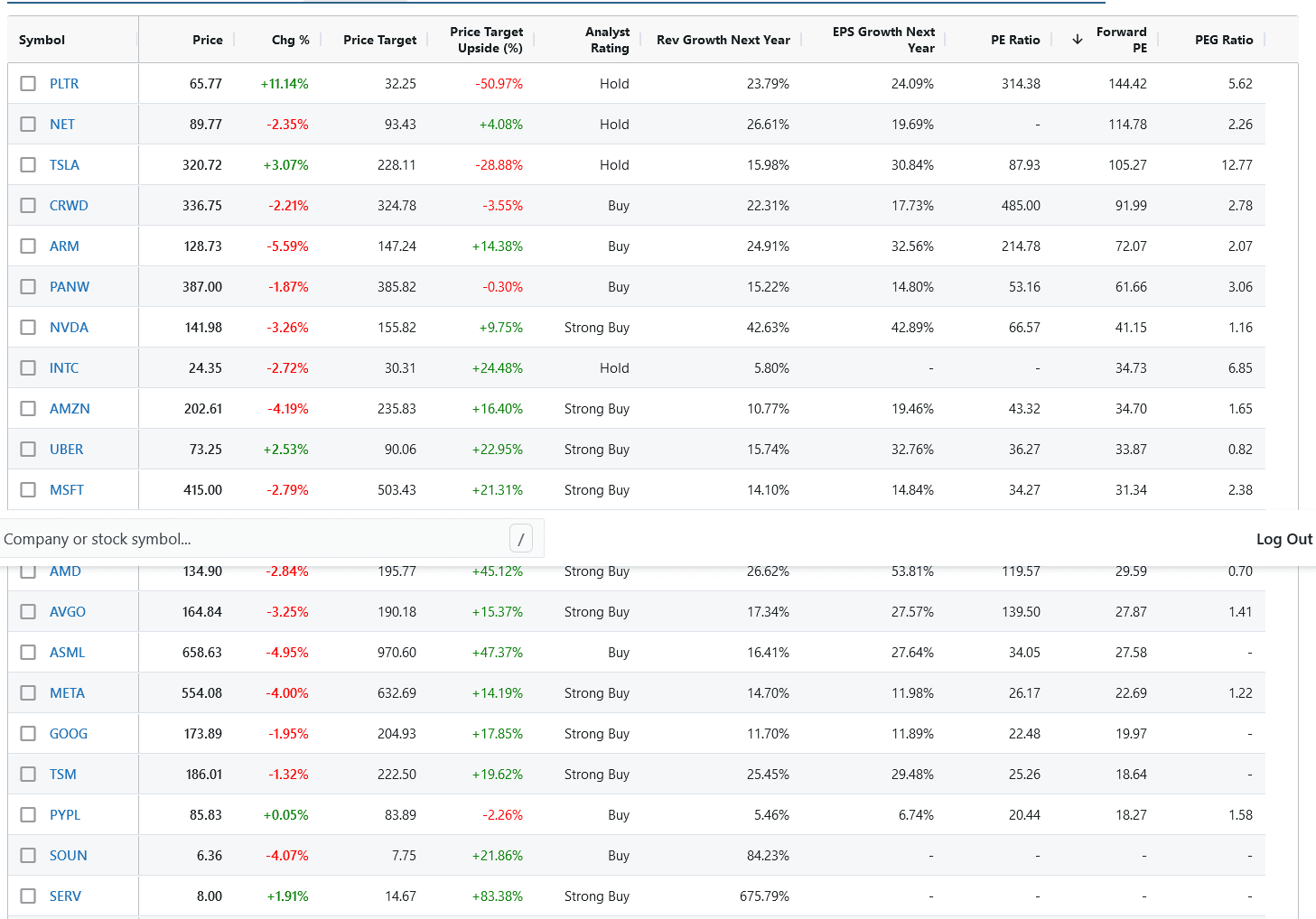The image size is (1316, 919).
Task: Select the CRWD row checkbox
Action: point(28,205)
